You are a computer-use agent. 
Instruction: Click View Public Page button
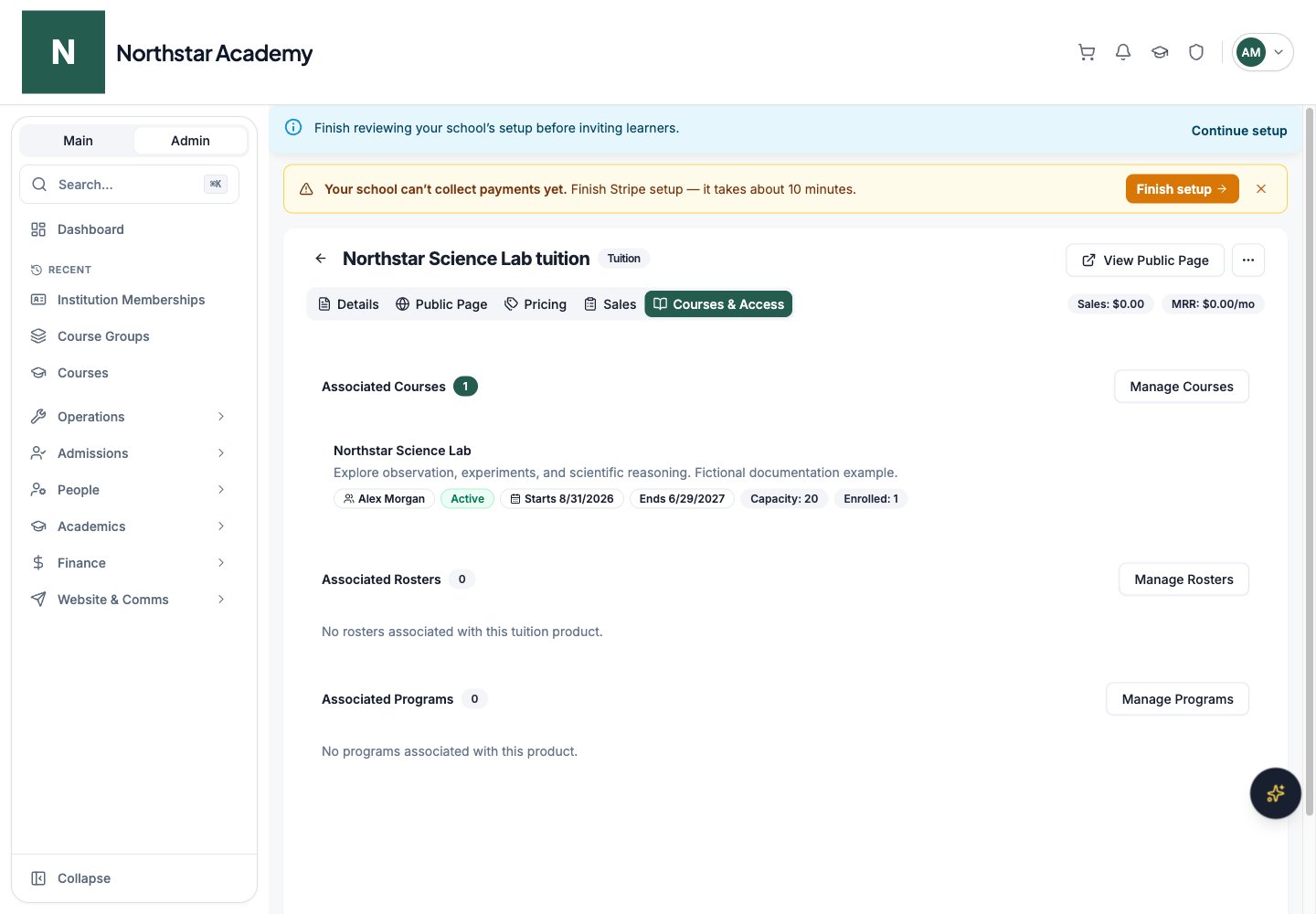click(x=1145, y=260)
